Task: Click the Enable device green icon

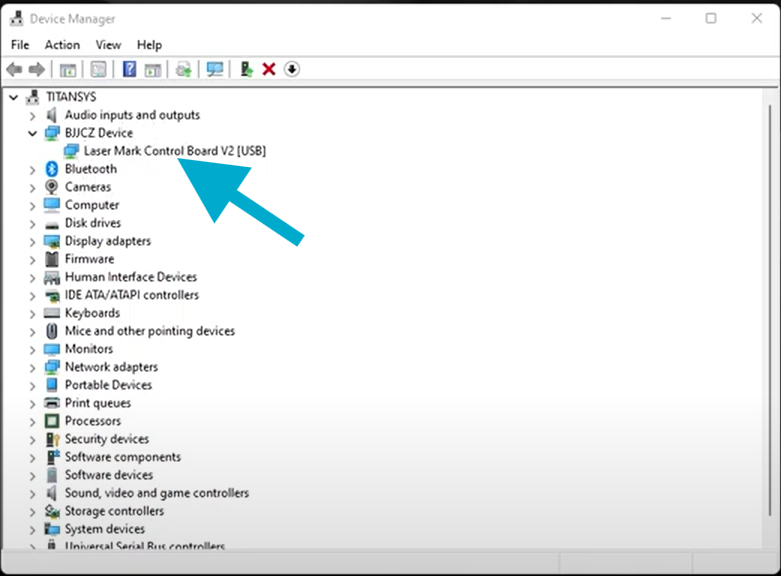Action: point(246,69)
